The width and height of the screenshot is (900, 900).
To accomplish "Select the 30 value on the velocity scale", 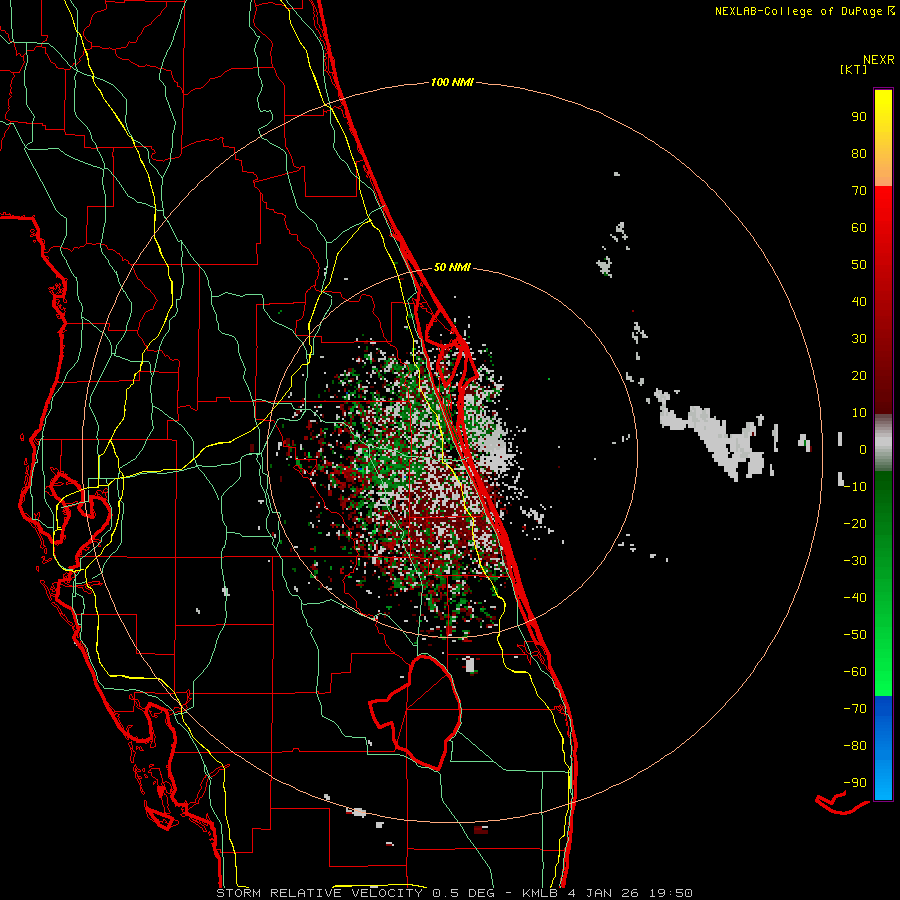I will coord(859,339).
